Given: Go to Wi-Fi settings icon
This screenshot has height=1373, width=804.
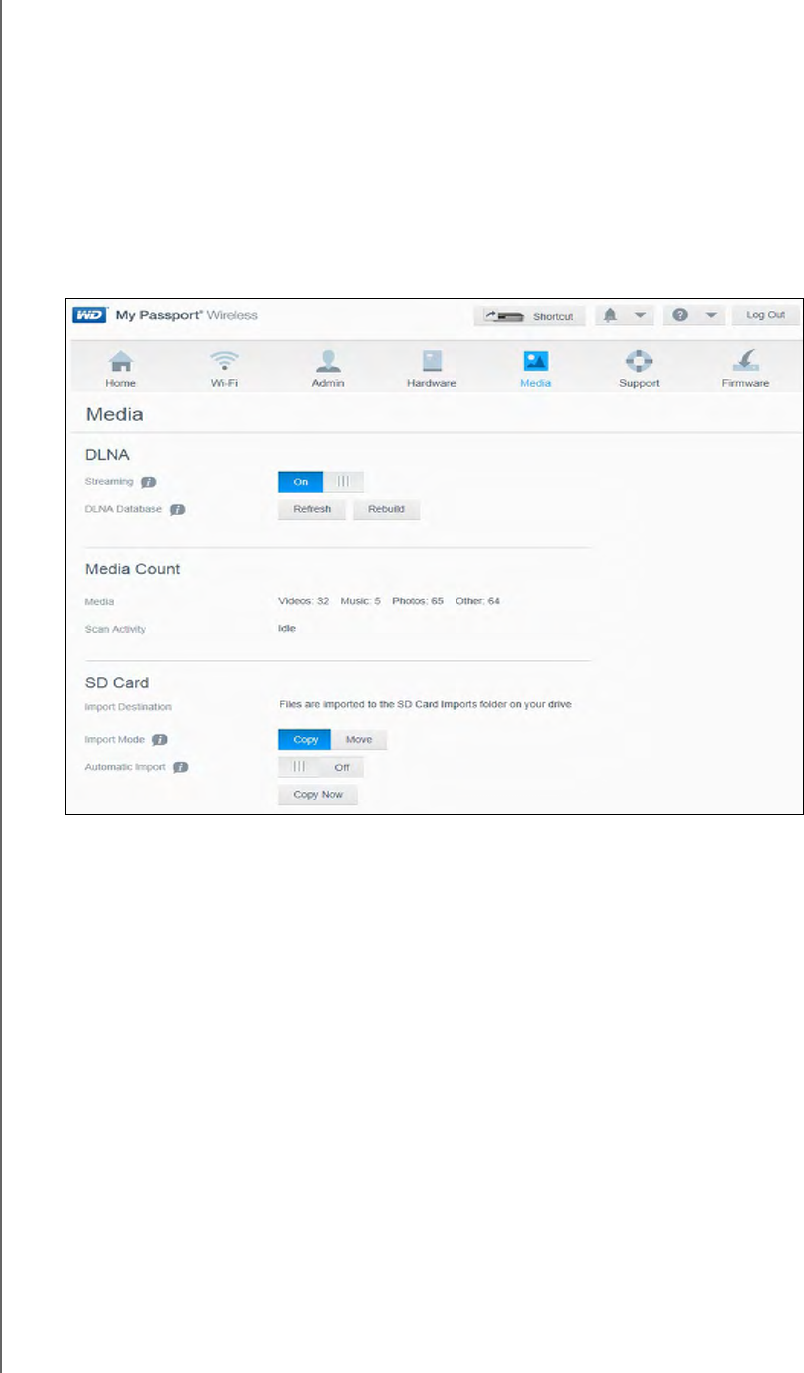Looking at the screenshot, I should pyautogui.click(x=223, y=360).
